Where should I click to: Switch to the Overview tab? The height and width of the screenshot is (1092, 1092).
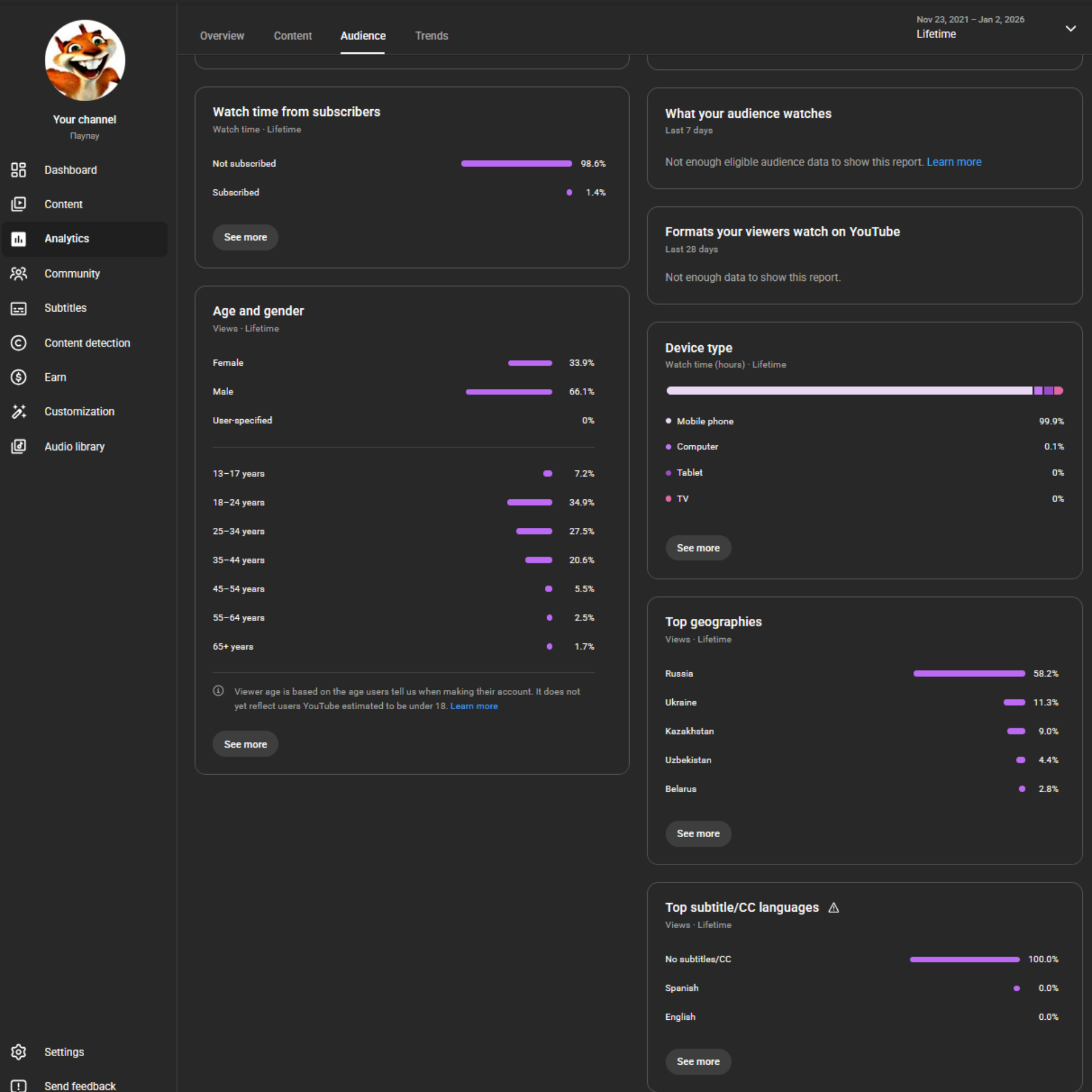222,36
